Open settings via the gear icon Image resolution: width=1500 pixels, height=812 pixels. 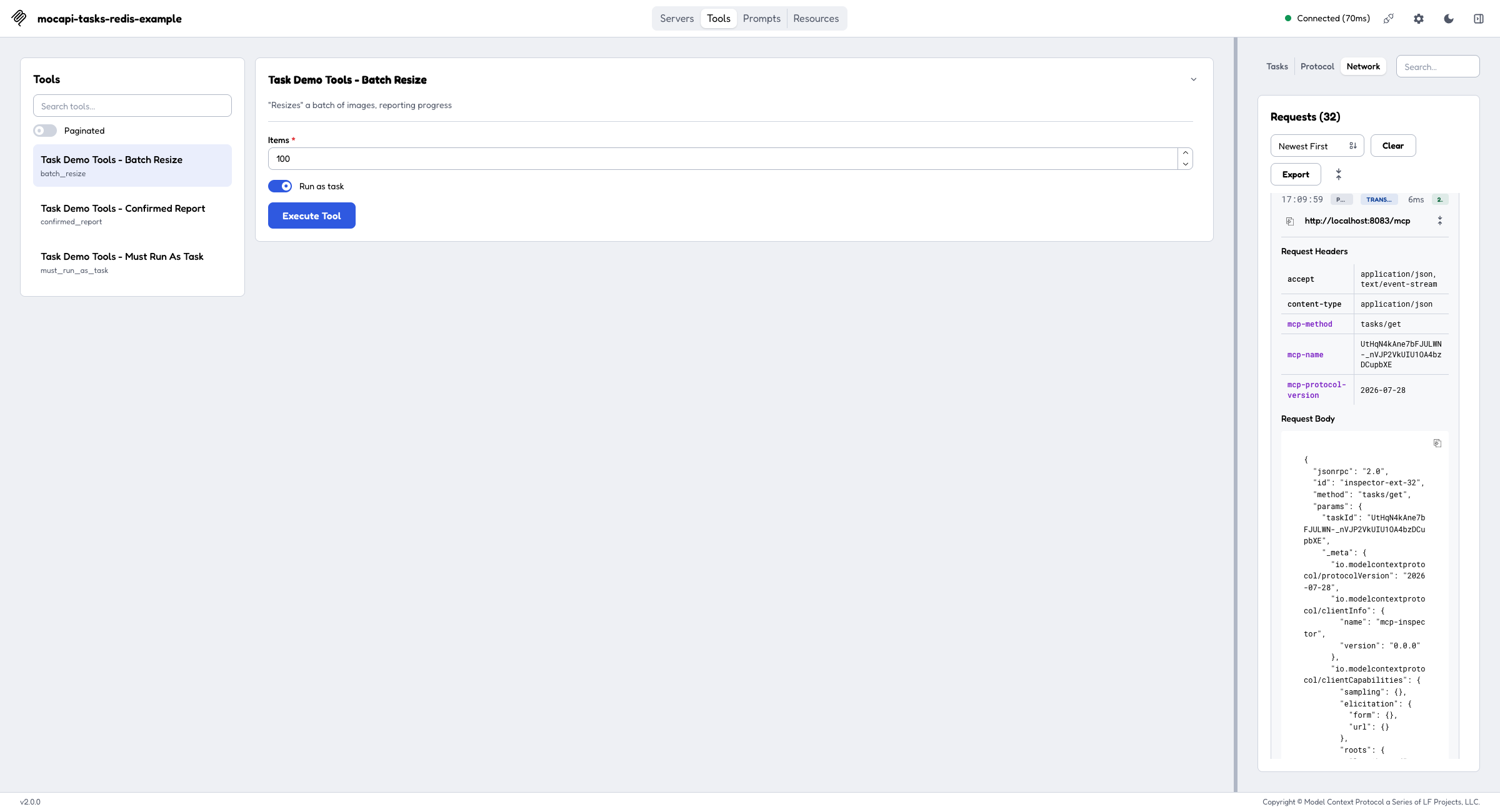click(x=1419, y=19)
